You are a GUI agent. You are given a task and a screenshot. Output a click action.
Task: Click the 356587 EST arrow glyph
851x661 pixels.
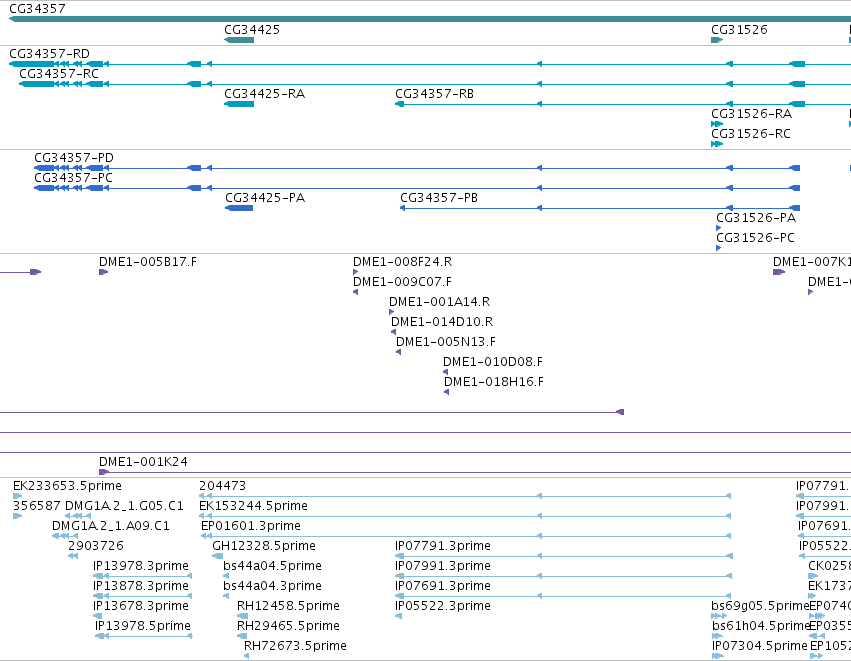[17, 516]
